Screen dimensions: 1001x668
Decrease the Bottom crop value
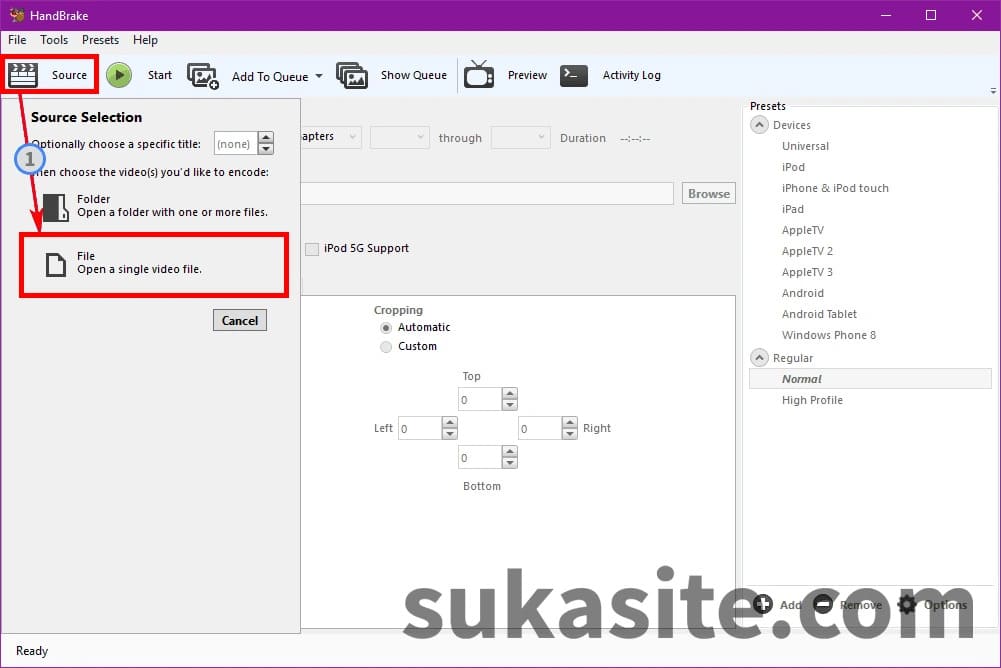tap(509, 463)
